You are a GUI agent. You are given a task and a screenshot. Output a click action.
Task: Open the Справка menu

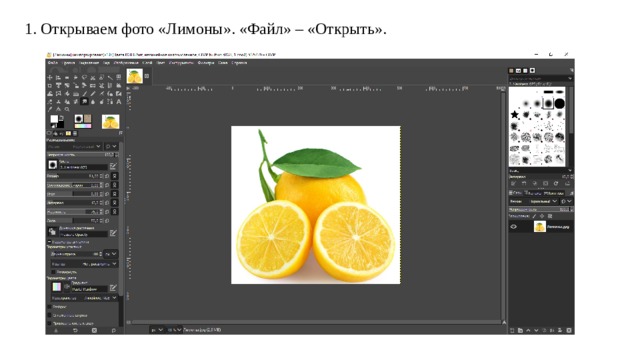(239, 63)
